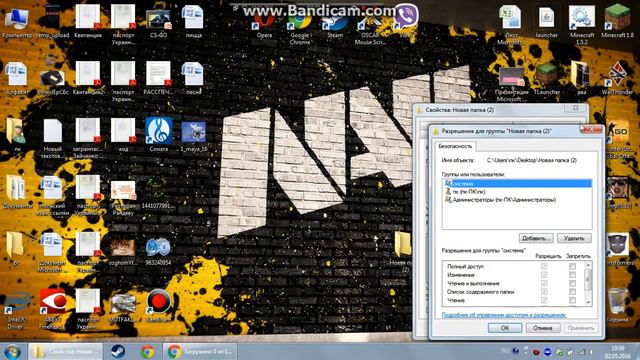Select the РАССПЕЧ... PDF icon
Image resolution: width=640 pixels, height=360 pixels.
coord(158,79)
